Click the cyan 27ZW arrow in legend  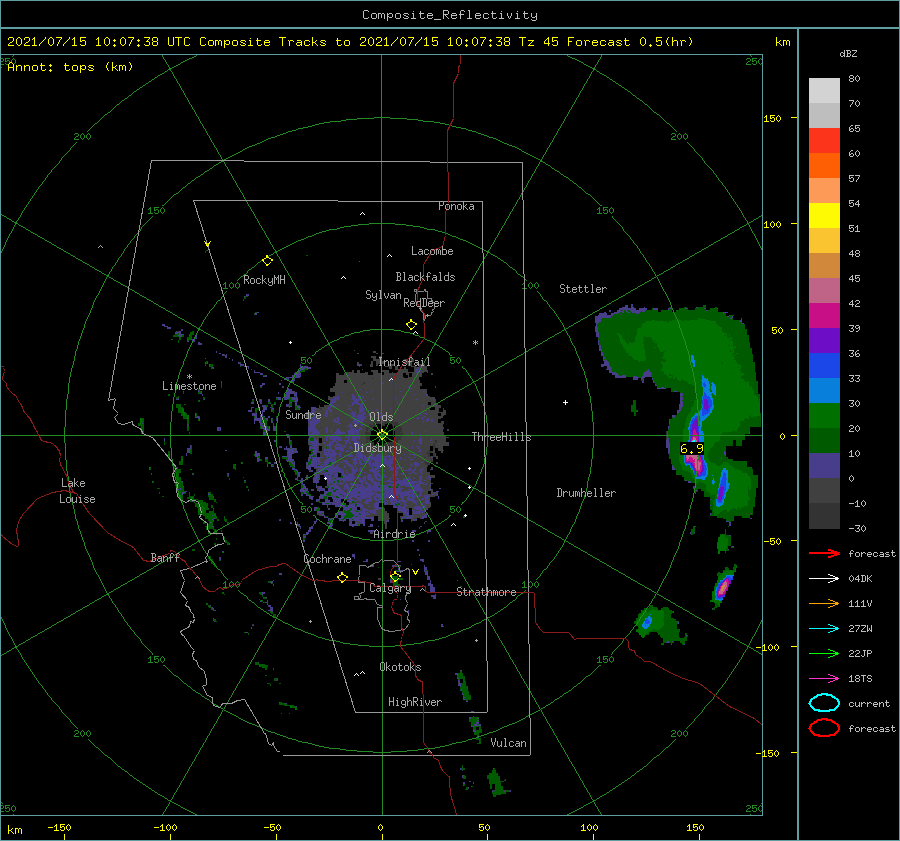coord(824,629)
